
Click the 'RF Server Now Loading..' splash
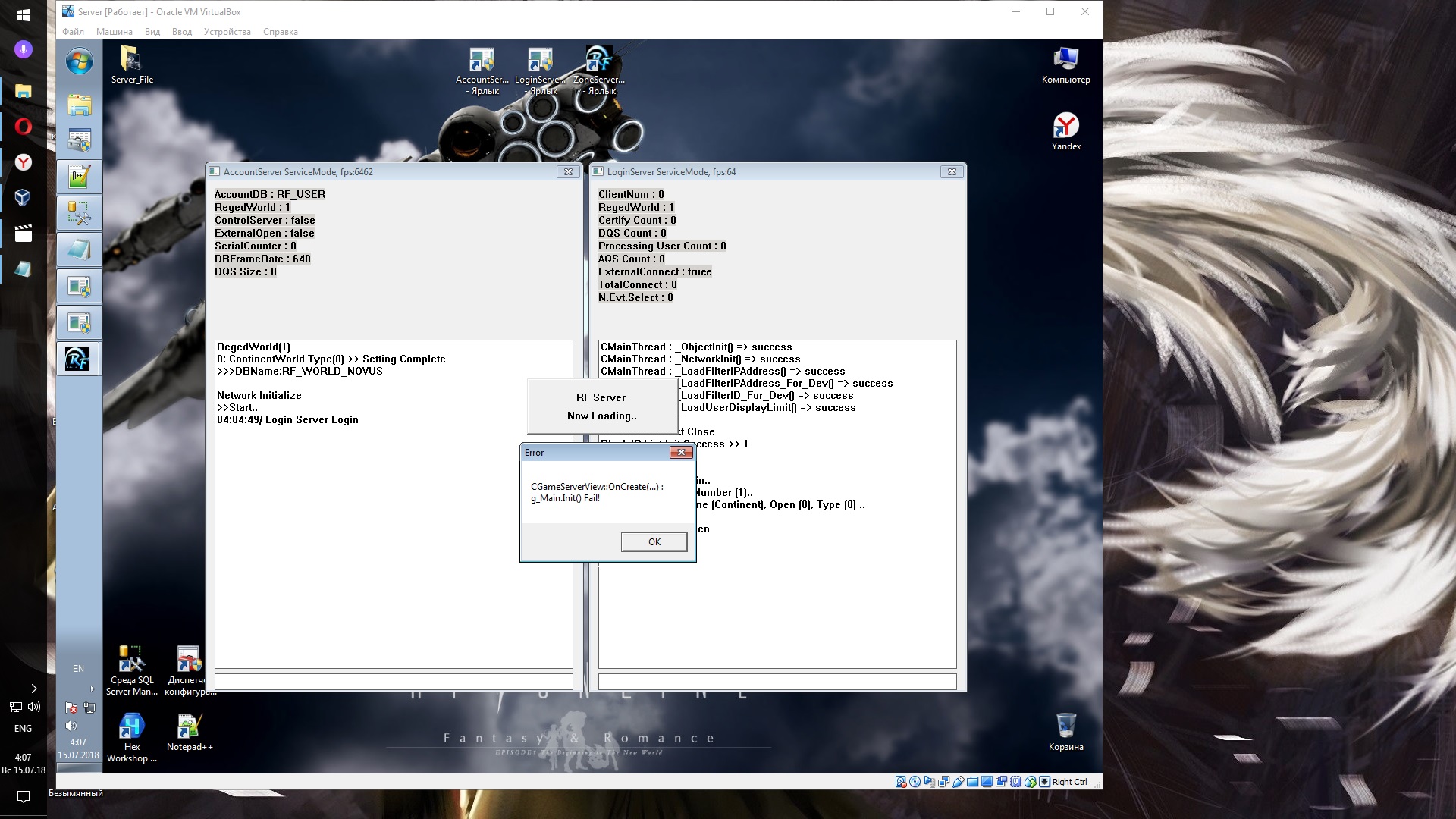pos(602,406)
